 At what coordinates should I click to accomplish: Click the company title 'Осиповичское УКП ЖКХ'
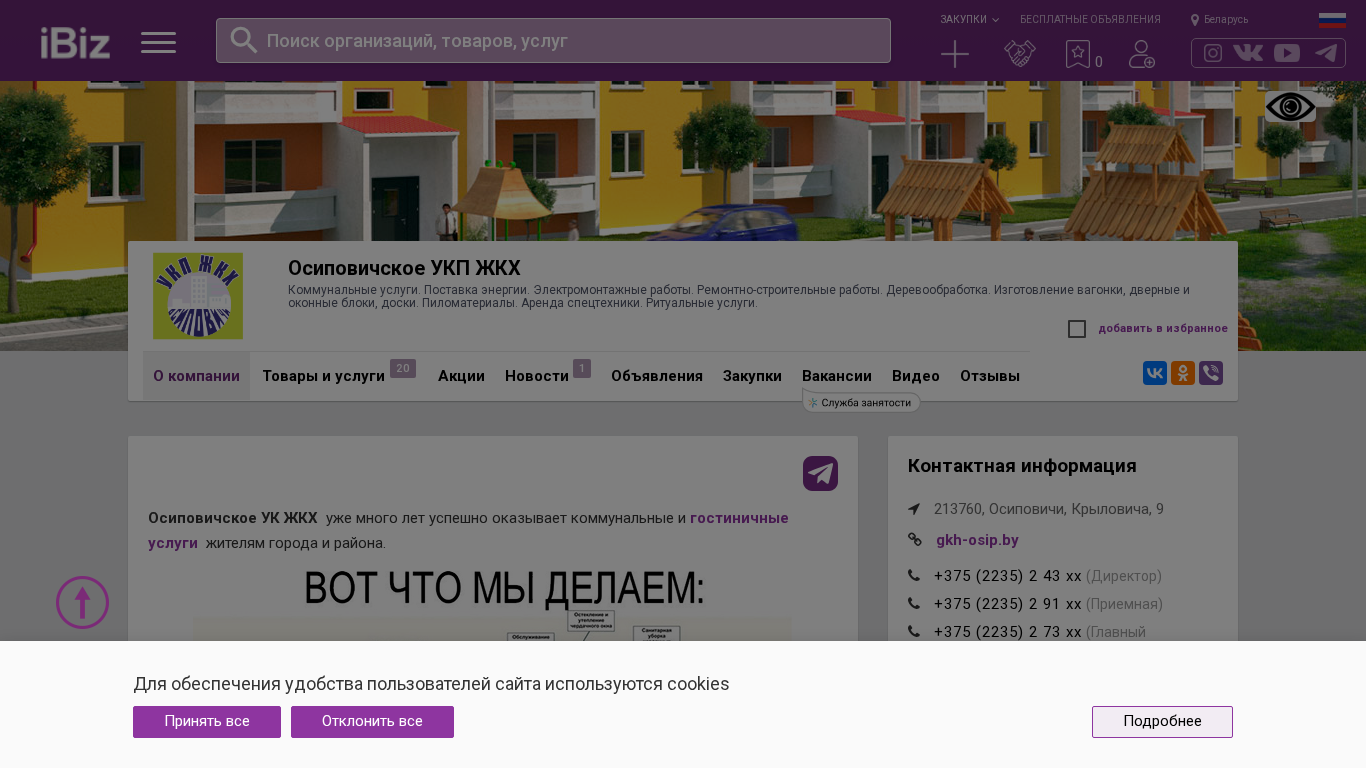pyautogui.click(x=404, y=268)
